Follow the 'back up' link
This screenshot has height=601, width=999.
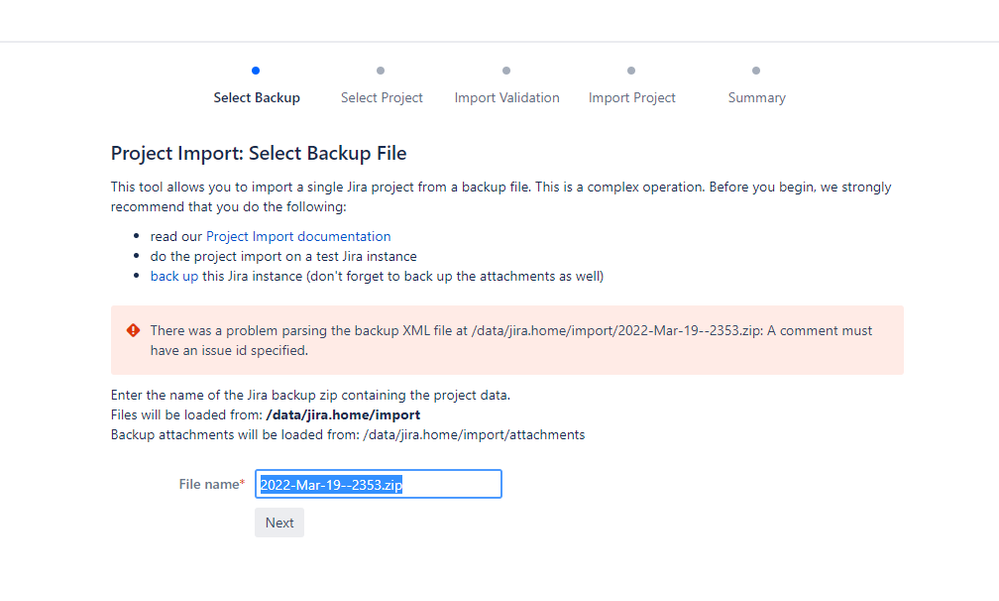(x=174, y=276)
